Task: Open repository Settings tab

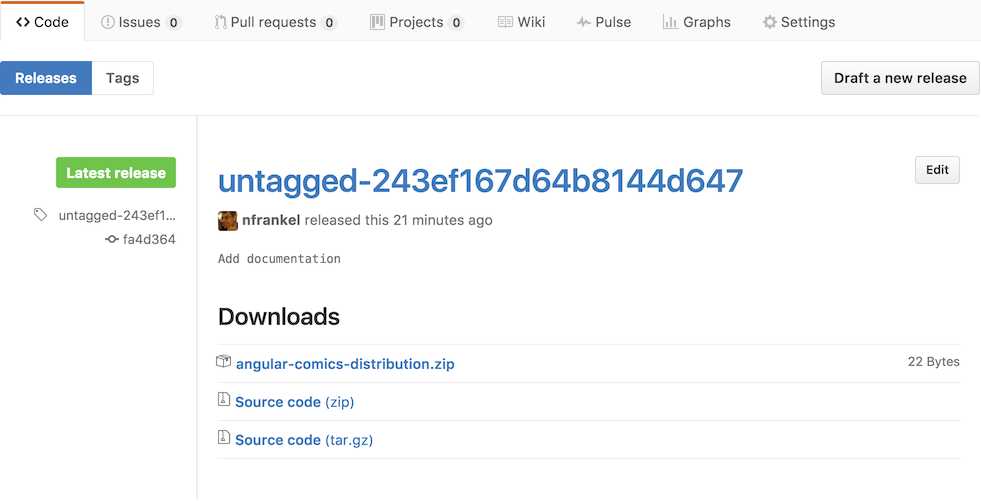Action: [x=798, y=23]
